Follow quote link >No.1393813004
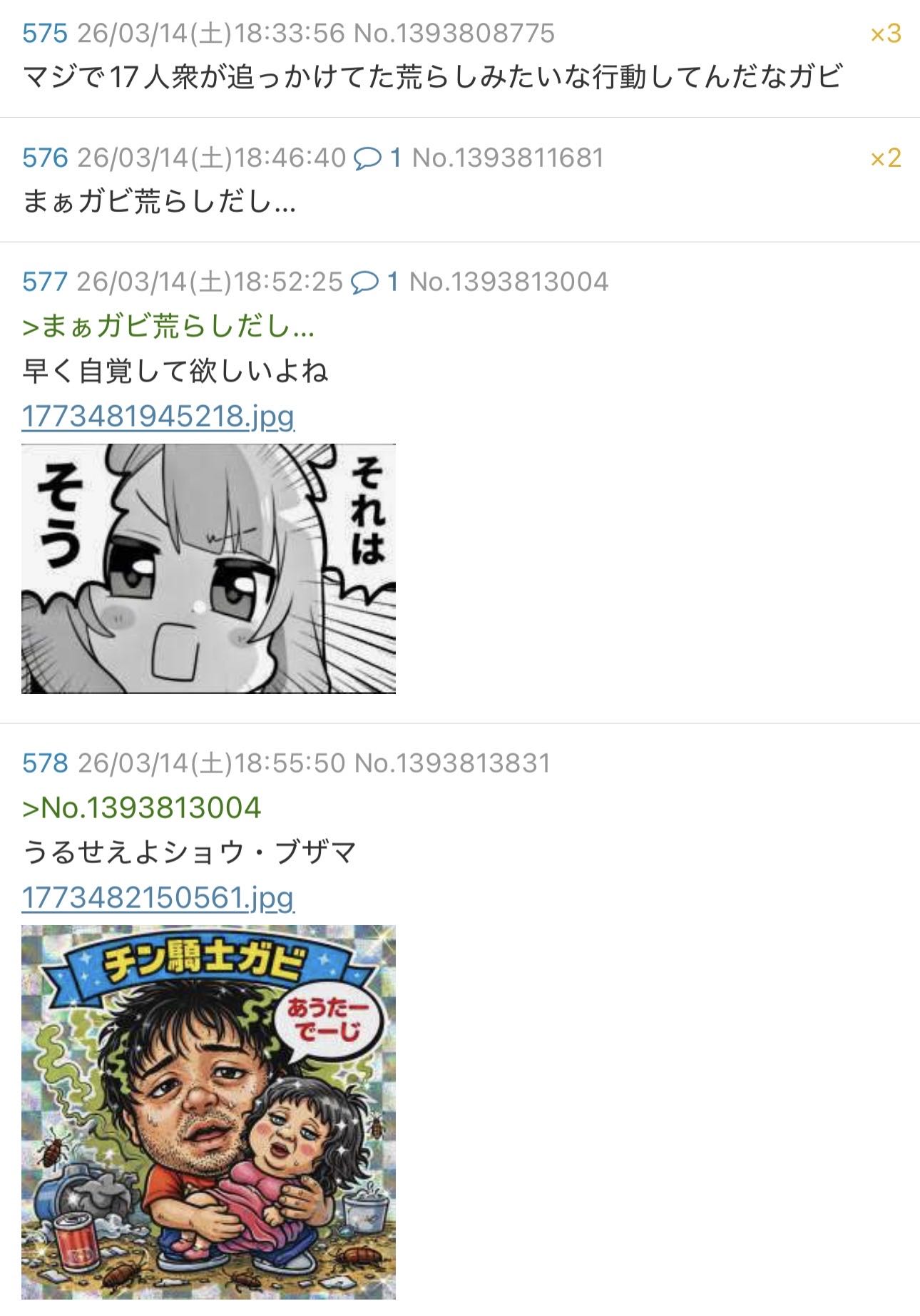Screen dimensions: 920x1316 pyautogui.click(x=142, y=807)
